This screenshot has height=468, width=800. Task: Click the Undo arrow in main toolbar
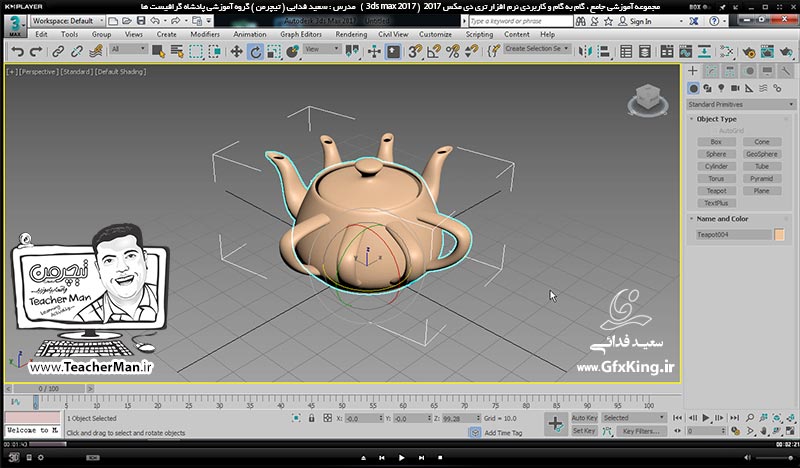[x=18, y=52]
